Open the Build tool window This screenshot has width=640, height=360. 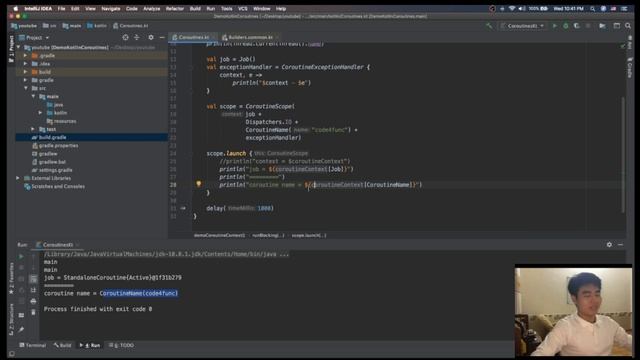click(x=62, y=345)
